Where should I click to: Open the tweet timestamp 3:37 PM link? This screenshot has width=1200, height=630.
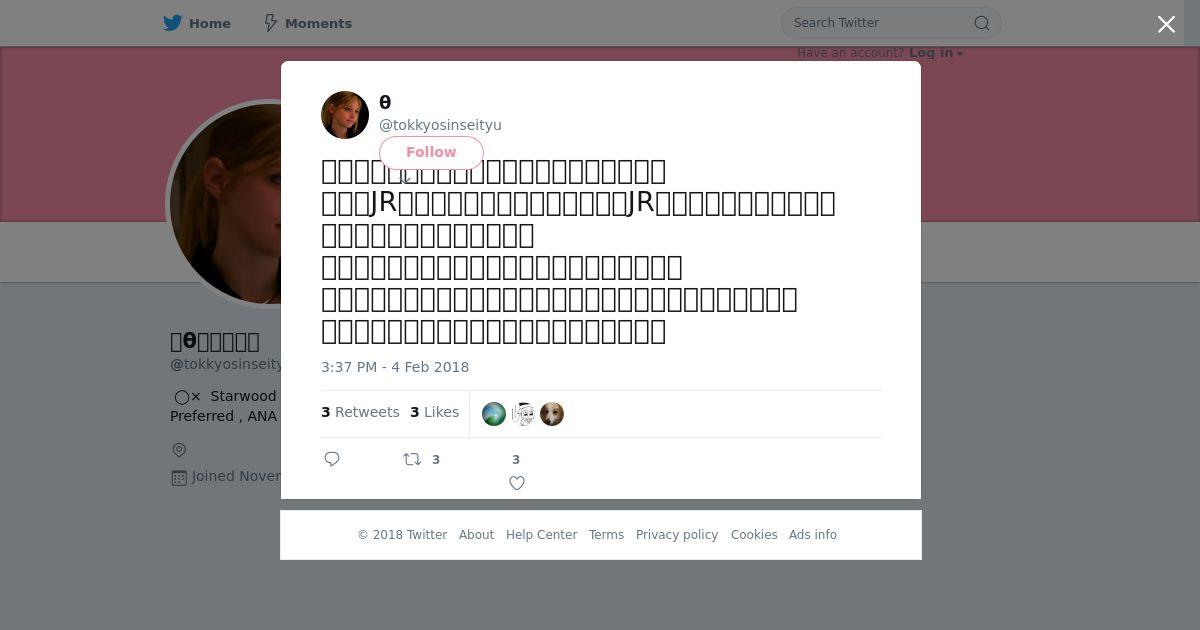click(395, 367)
